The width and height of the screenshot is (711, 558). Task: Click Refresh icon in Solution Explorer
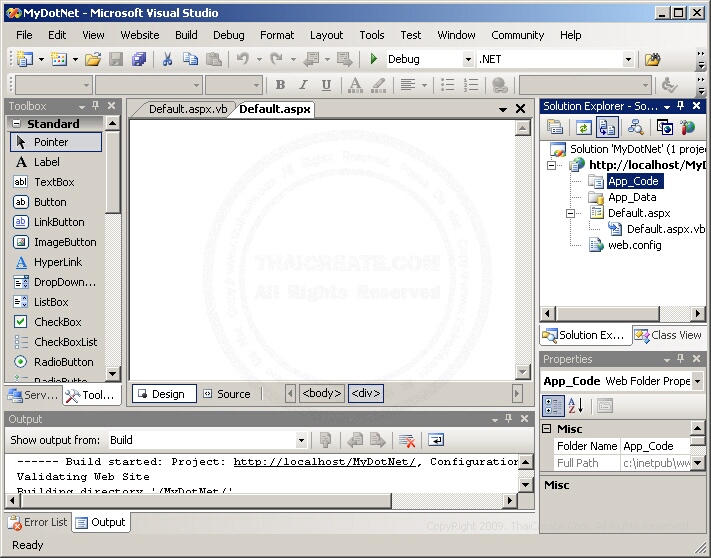click(x=582, y=127)
